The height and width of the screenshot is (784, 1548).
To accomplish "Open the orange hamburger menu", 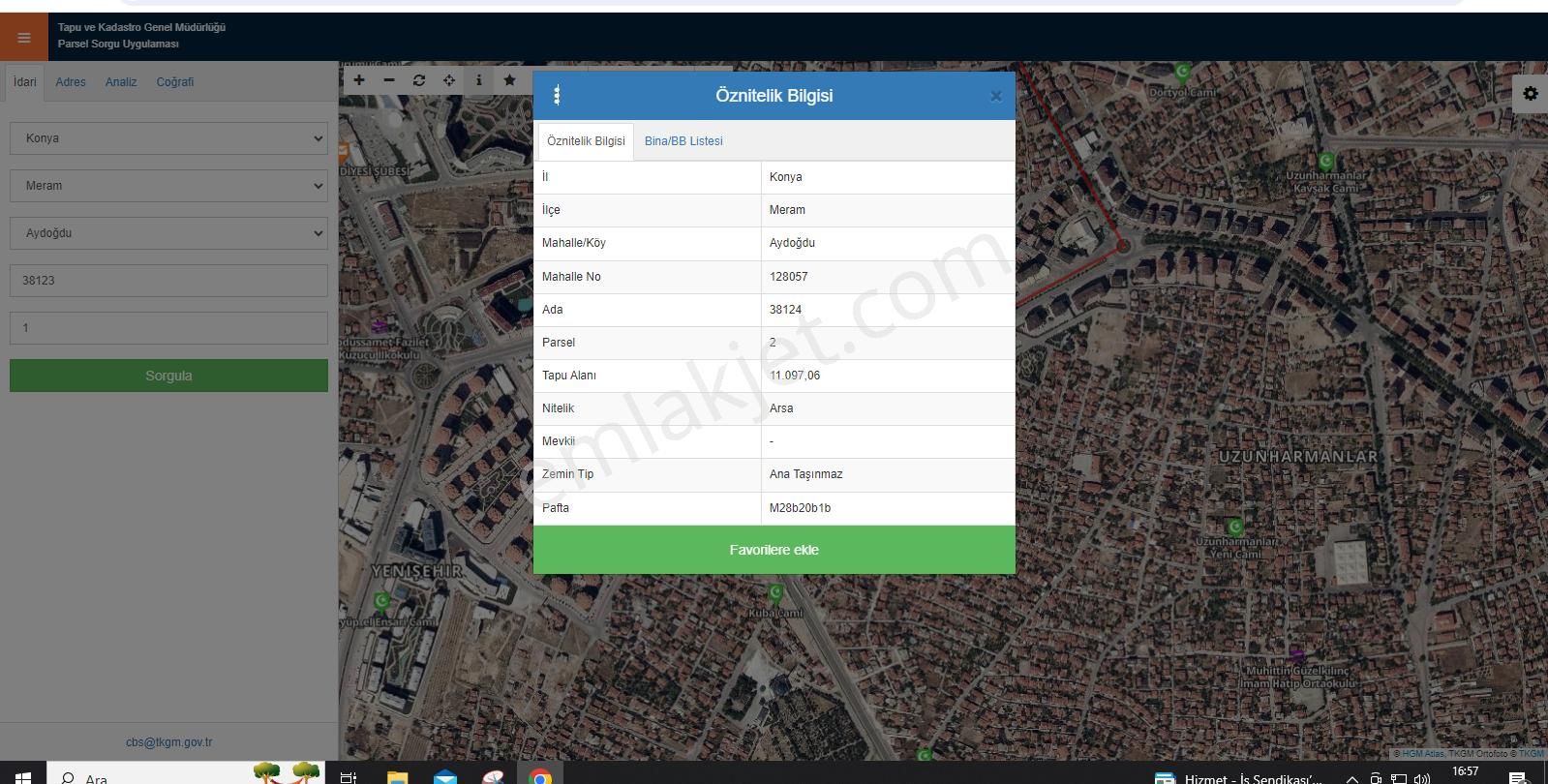I will 24,38.
